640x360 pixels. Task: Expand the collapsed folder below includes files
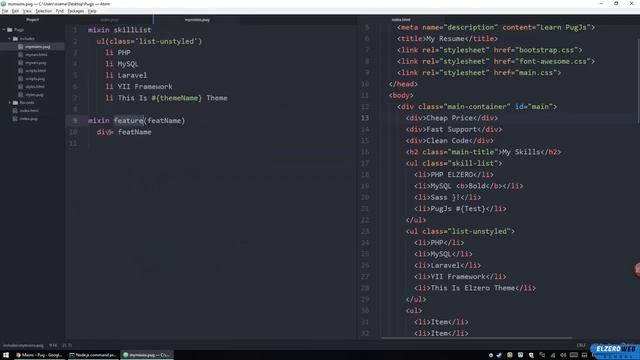[9, 103]
